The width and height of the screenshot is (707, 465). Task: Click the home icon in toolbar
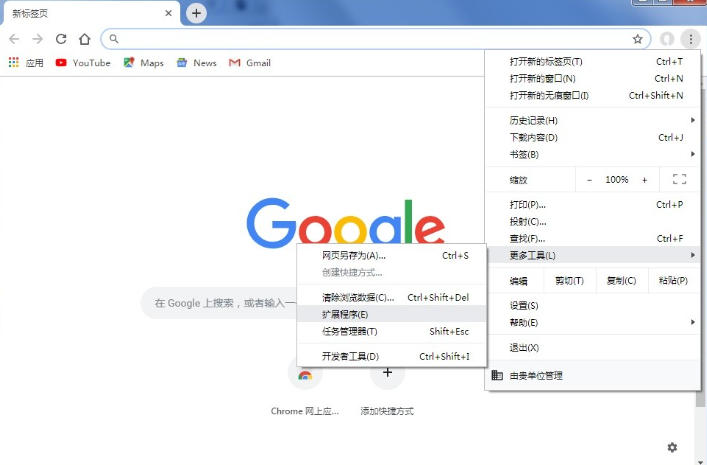pos(85,39)
